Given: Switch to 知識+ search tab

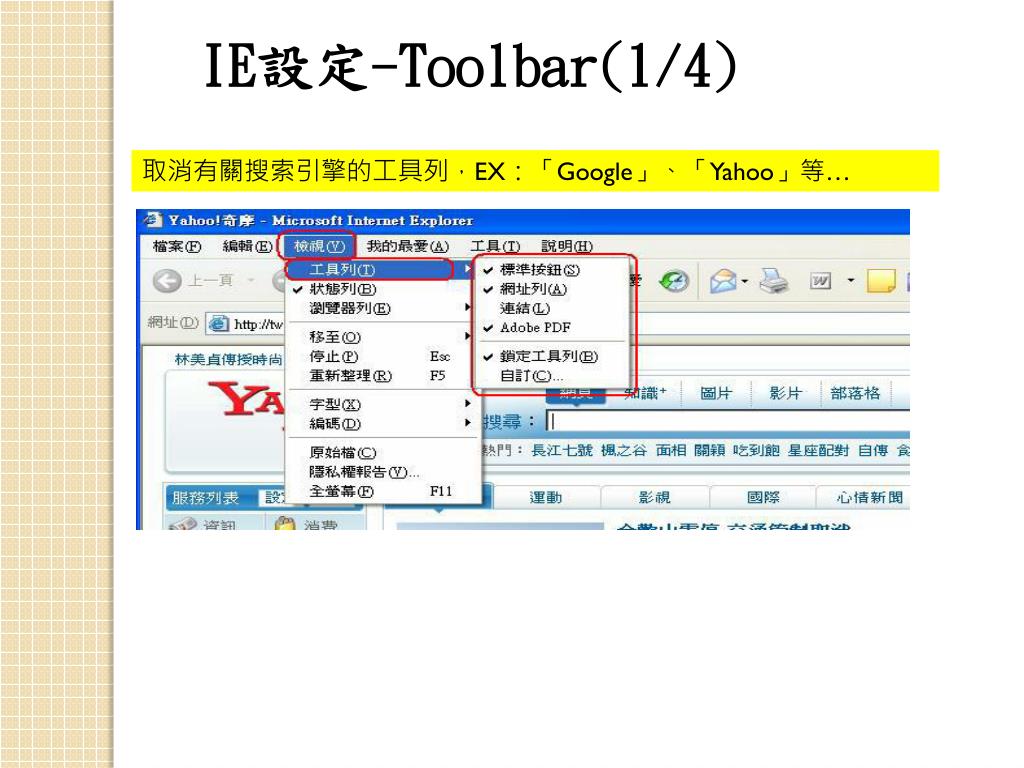Looking at the screenshot, I should click(x=645, y=393).
